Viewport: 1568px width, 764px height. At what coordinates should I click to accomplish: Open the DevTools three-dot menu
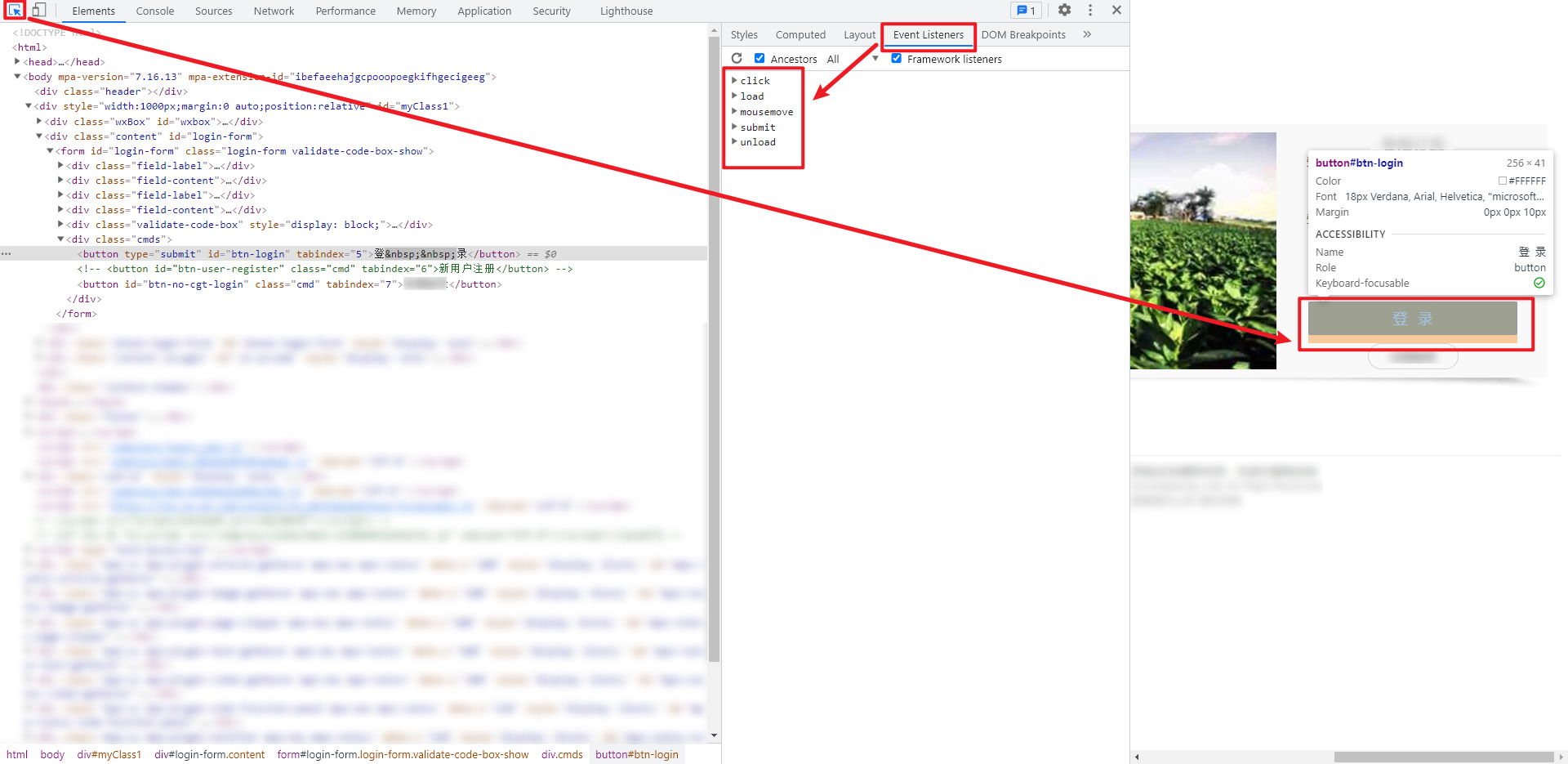pos(1090,11)
